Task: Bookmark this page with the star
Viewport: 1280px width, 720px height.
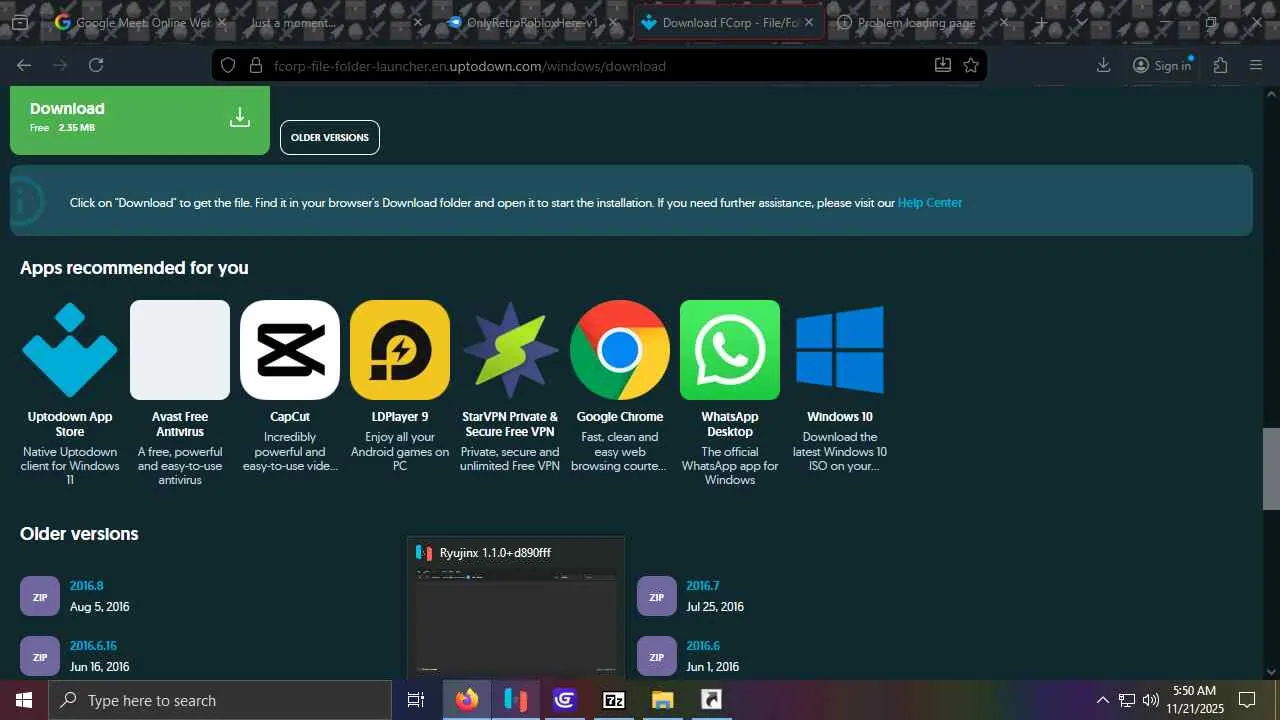Action: [971, 65]
